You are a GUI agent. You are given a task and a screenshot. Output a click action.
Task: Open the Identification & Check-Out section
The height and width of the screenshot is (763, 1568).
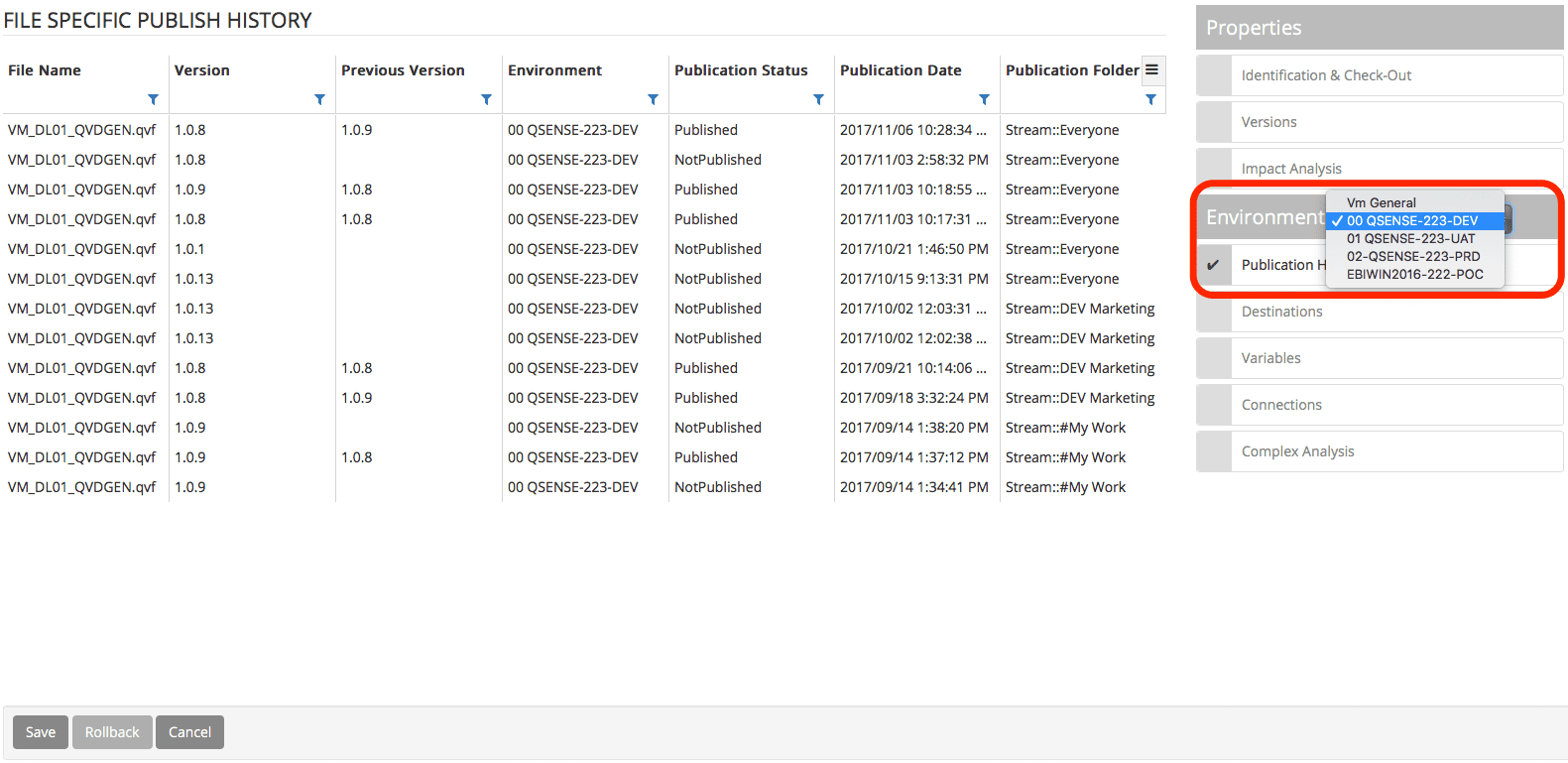click(1326, 75)
